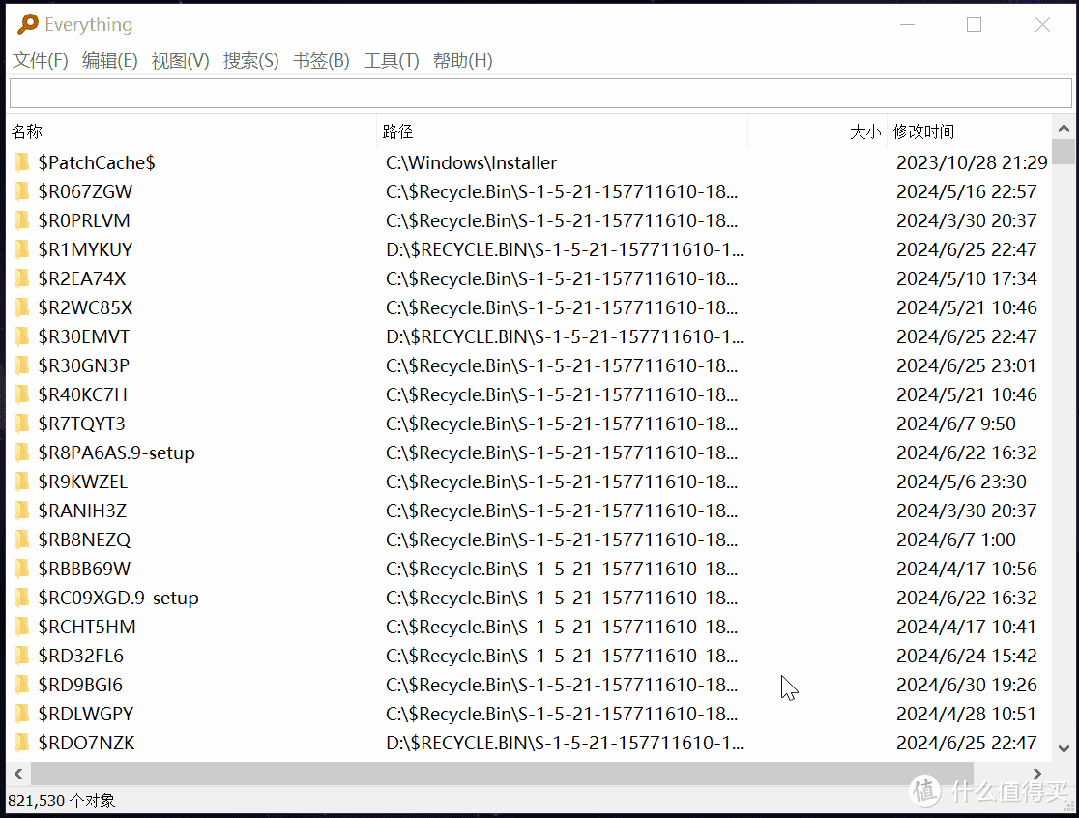The height and width of the screenshot is (818, 1079).
Task: Click path C:\Windows\Installer
Action: point(471,162)
